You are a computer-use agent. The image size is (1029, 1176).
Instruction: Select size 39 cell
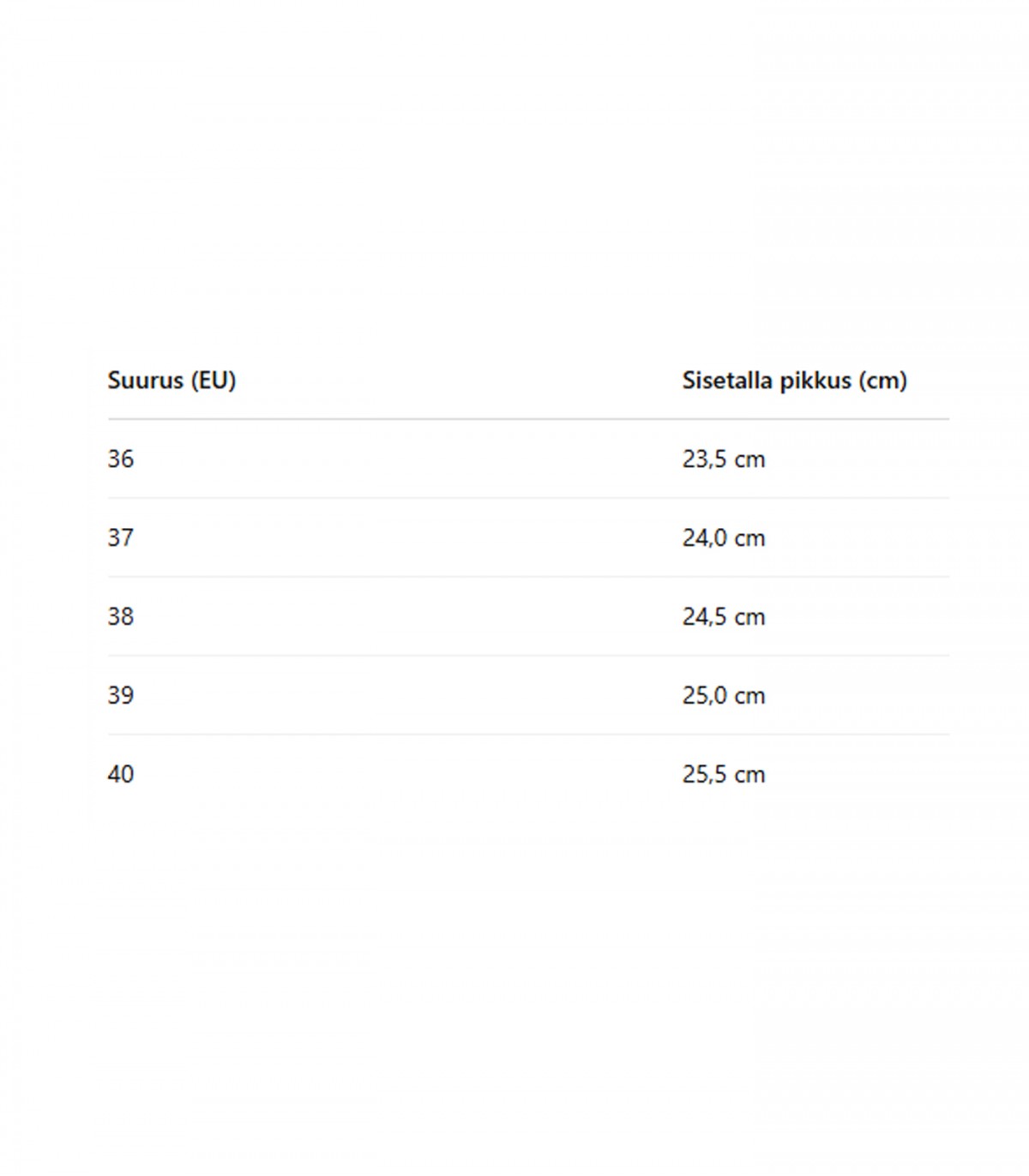[121, 695]
